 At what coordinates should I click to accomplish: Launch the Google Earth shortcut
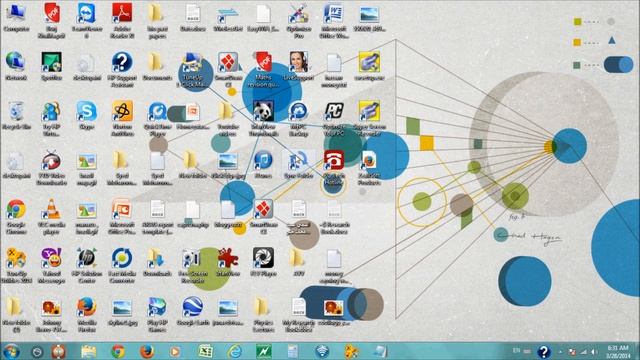[192, 311]
